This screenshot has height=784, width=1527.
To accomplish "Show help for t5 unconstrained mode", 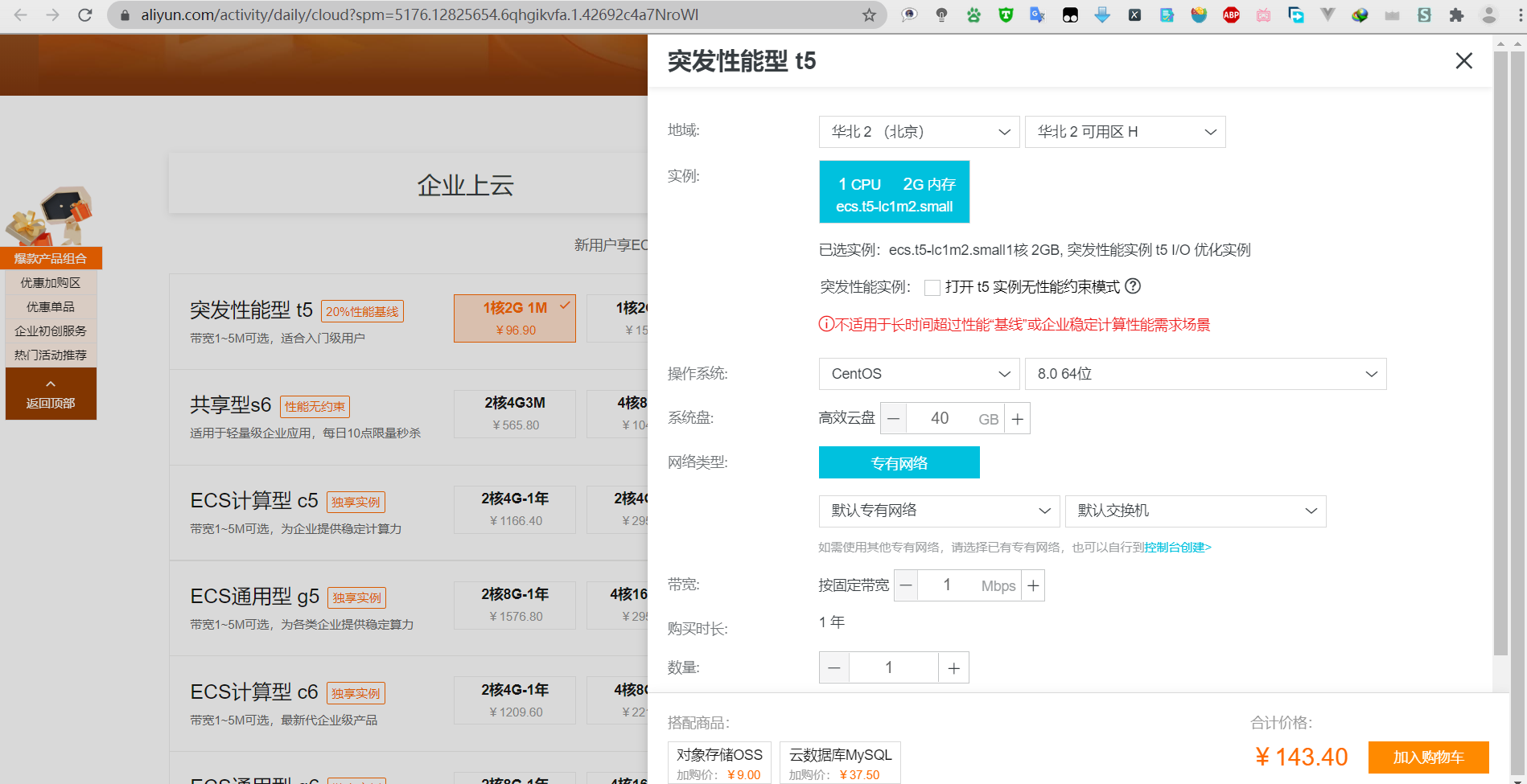I will pyautogui.click(x=1133, y=286).
